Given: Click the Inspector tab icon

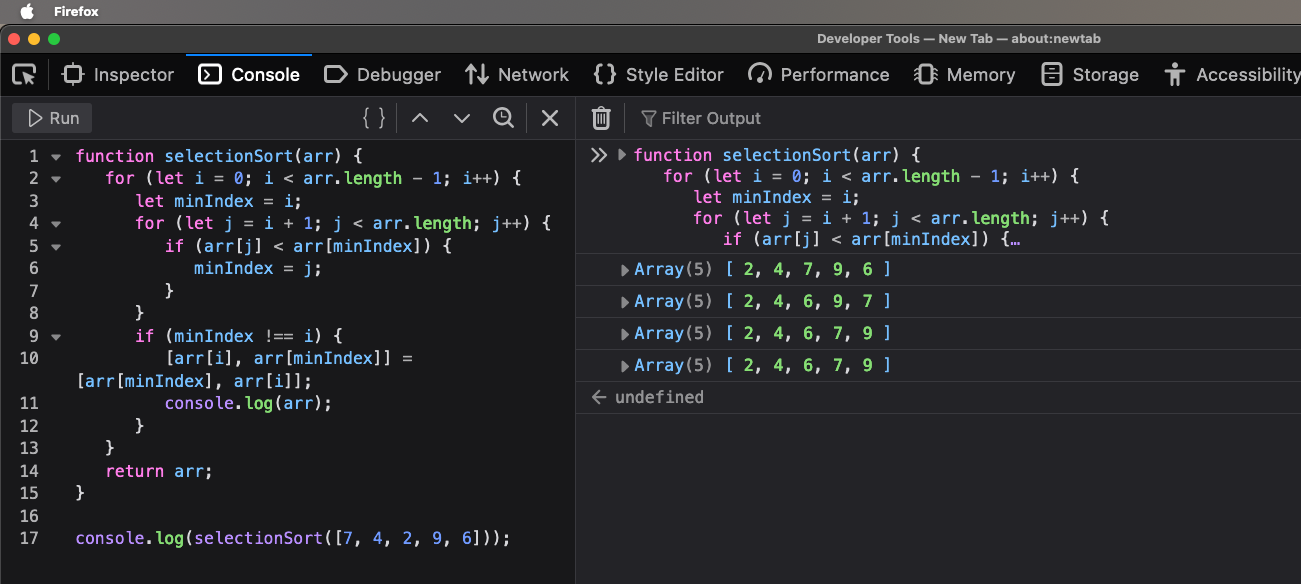Looking at the screenshot, I should [x=73, y=74].
